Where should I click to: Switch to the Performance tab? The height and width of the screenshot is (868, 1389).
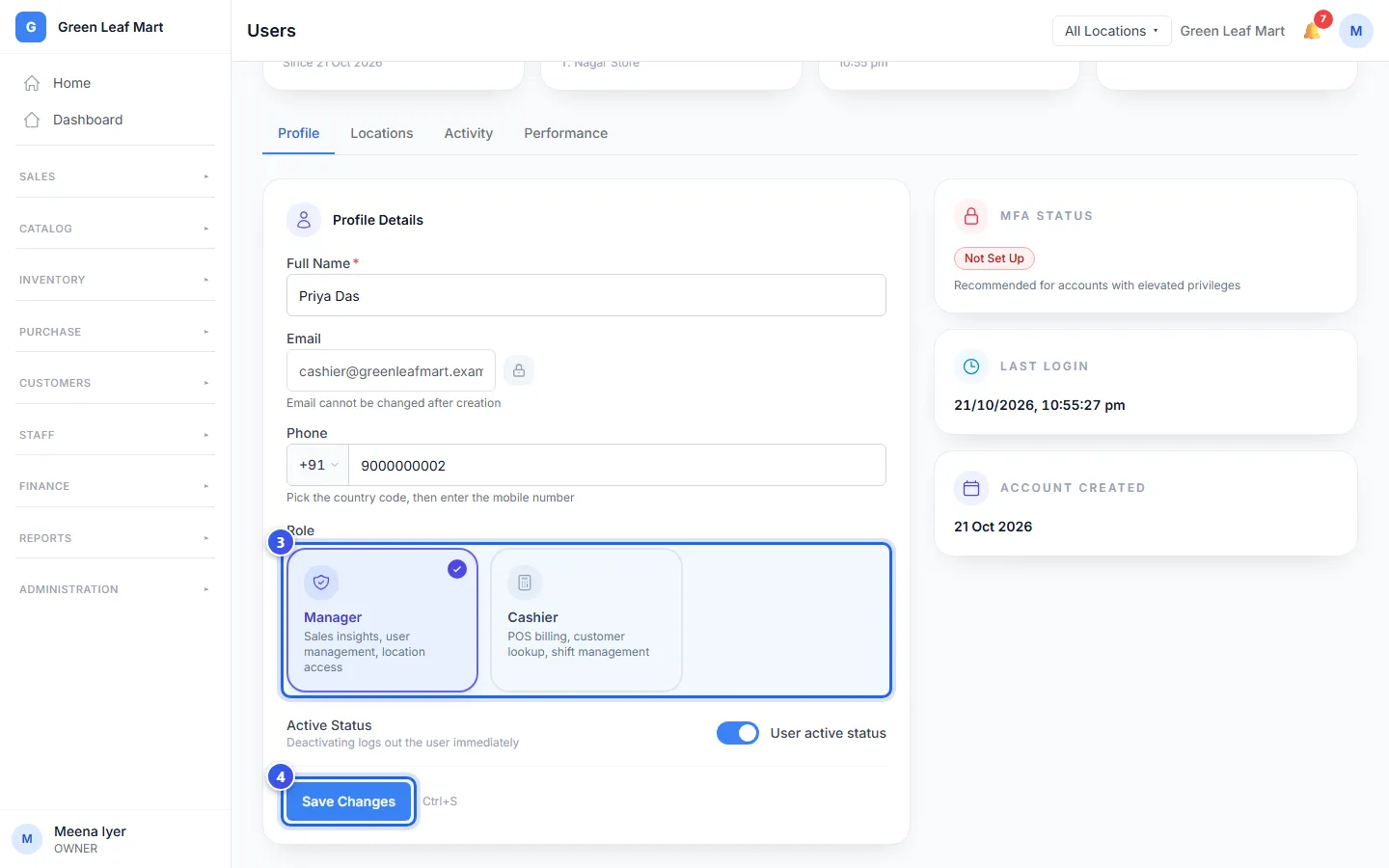[x=566, y=133]
